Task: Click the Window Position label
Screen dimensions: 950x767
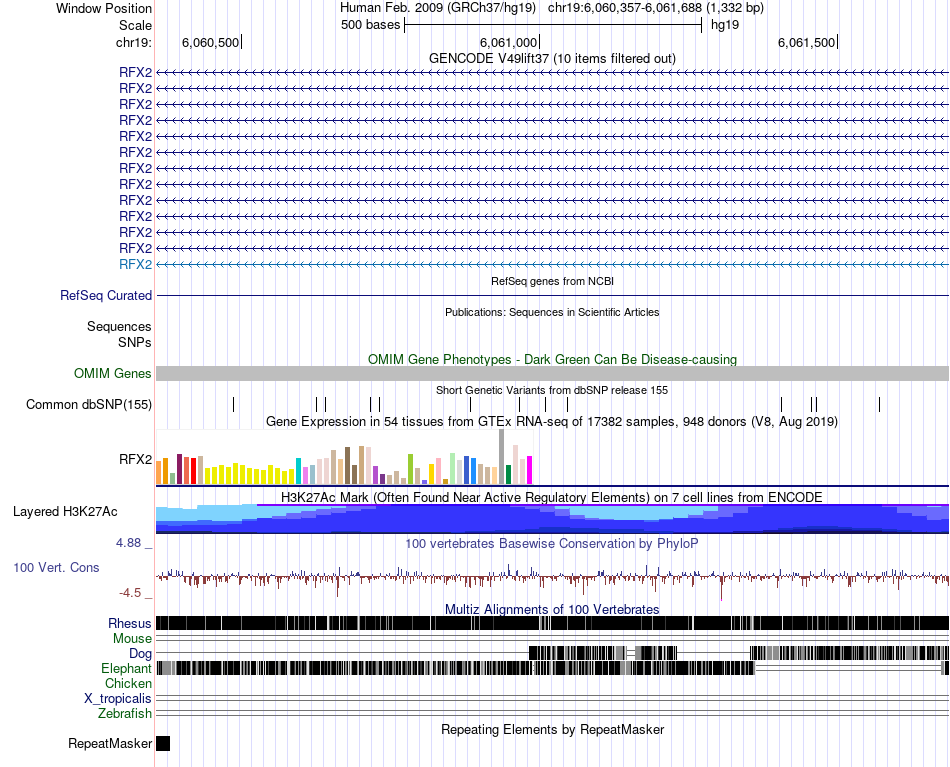Action: pos(104,8)
